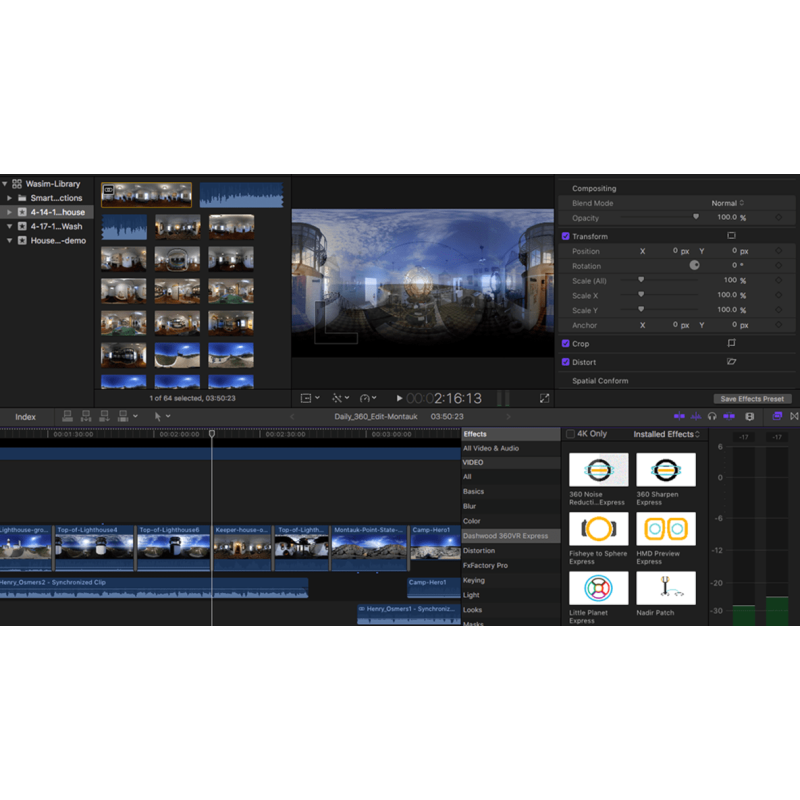Open the Effects browser icon

[x=777, y=416]
